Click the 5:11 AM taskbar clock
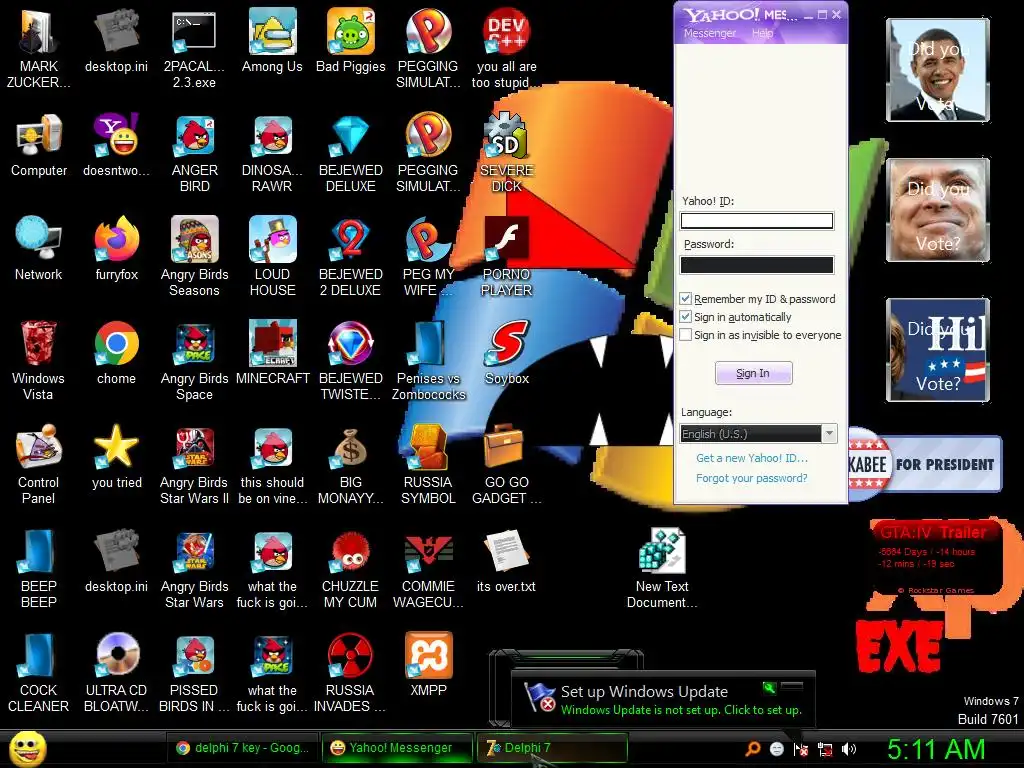The height and width of the screenshot is (768, 1024). (936, 749)
